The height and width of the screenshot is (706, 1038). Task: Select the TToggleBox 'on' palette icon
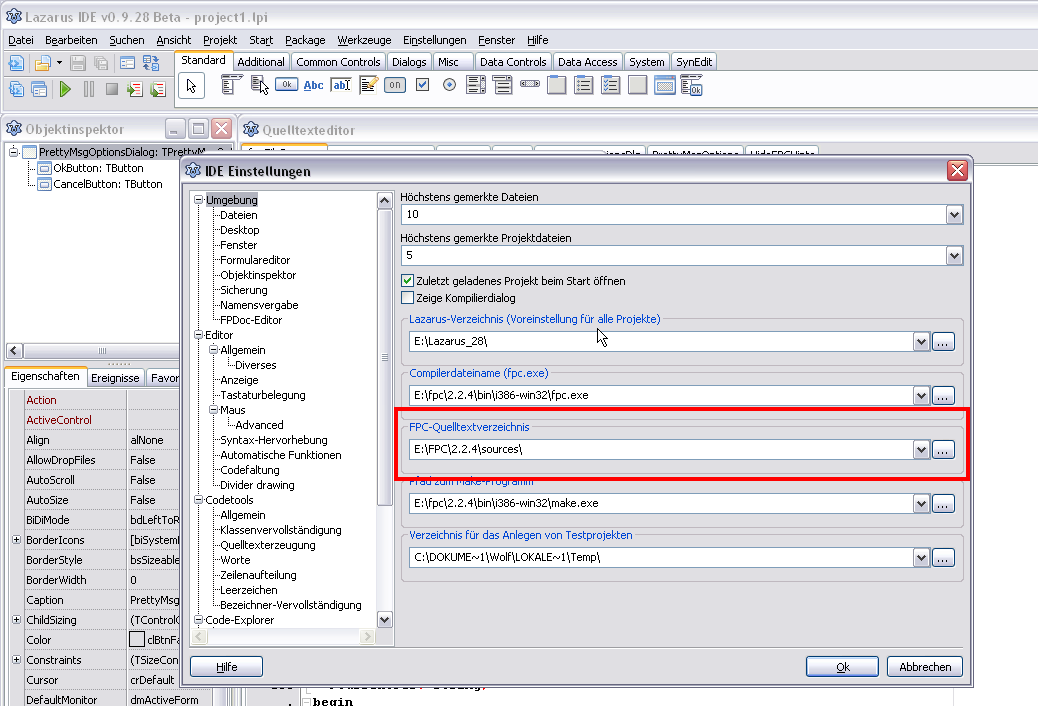coord(395,85)
